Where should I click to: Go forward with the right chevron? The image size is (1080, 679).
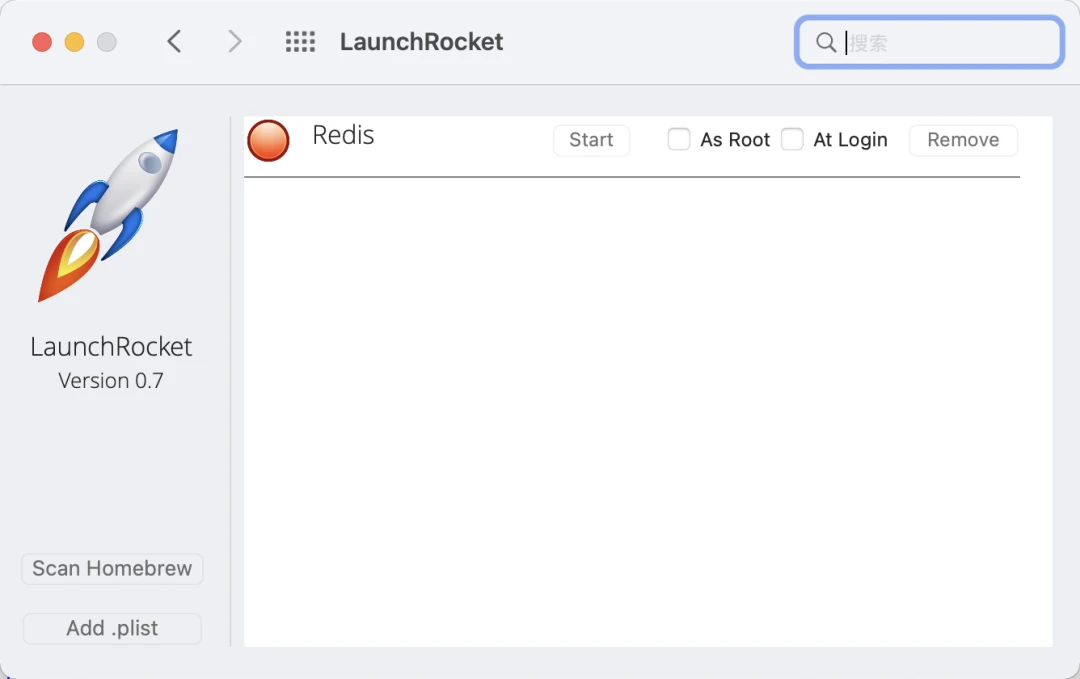coord(235,42)
